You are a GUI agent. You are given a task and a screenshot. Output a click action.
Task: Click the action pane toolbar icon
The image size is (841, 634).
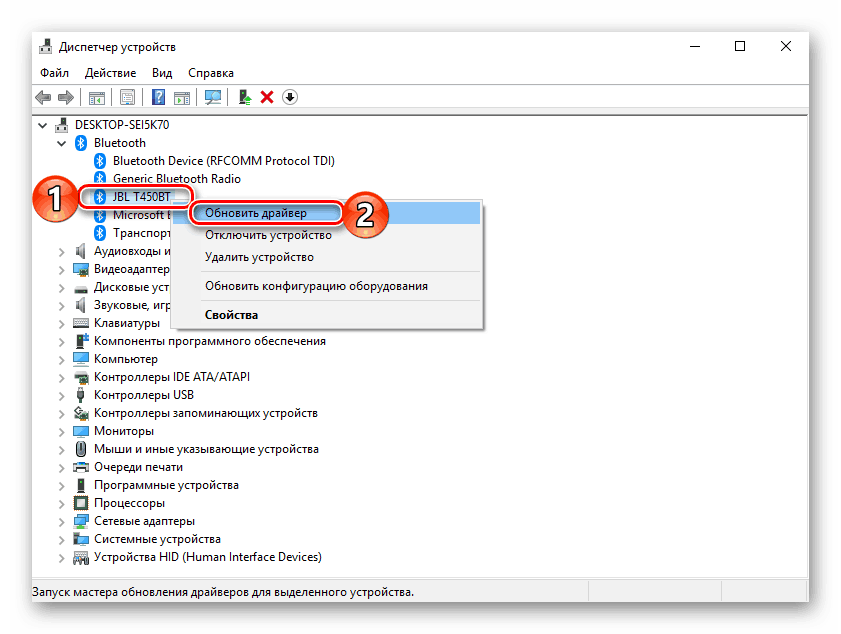182,98
